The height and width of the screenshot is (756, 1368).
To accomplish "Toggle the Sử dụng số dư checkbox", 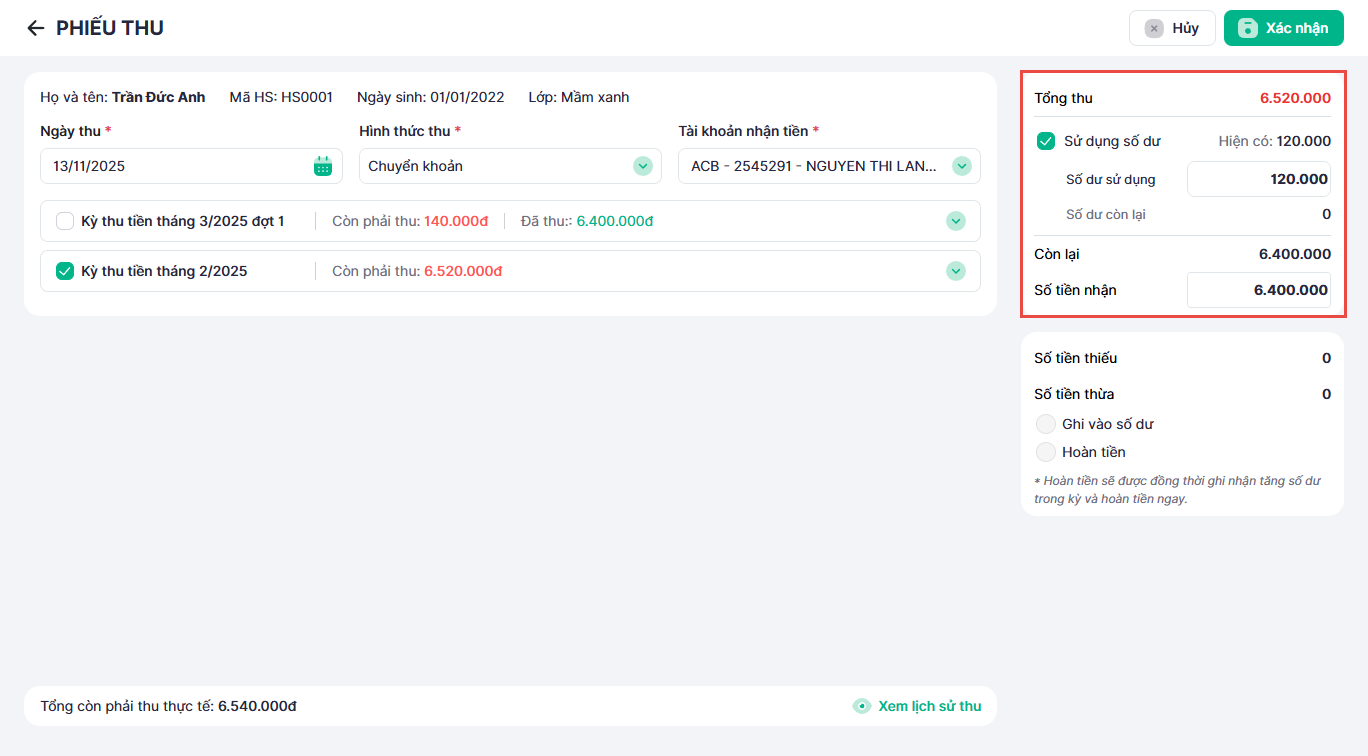I will click(1046, 141).
